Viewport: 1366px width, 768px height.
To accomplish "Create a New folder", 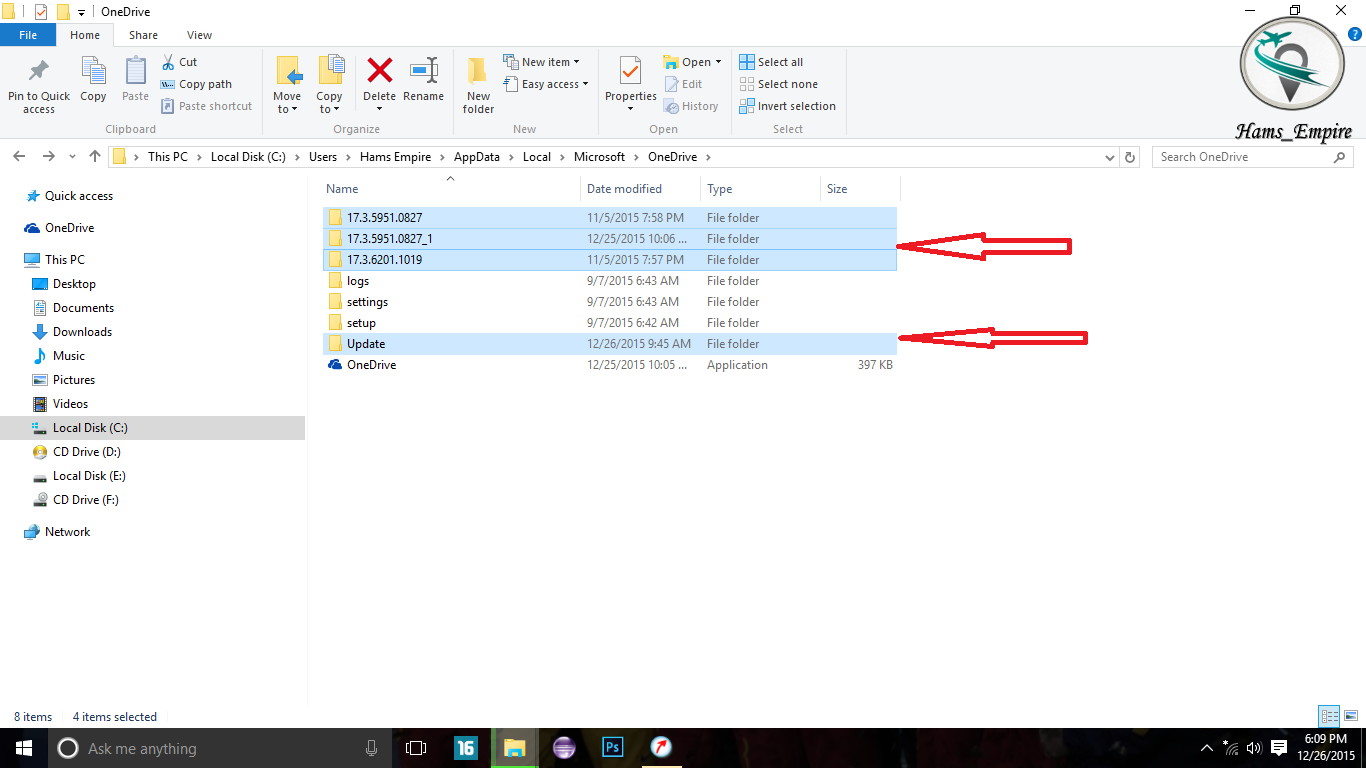I will pos(478,85).
